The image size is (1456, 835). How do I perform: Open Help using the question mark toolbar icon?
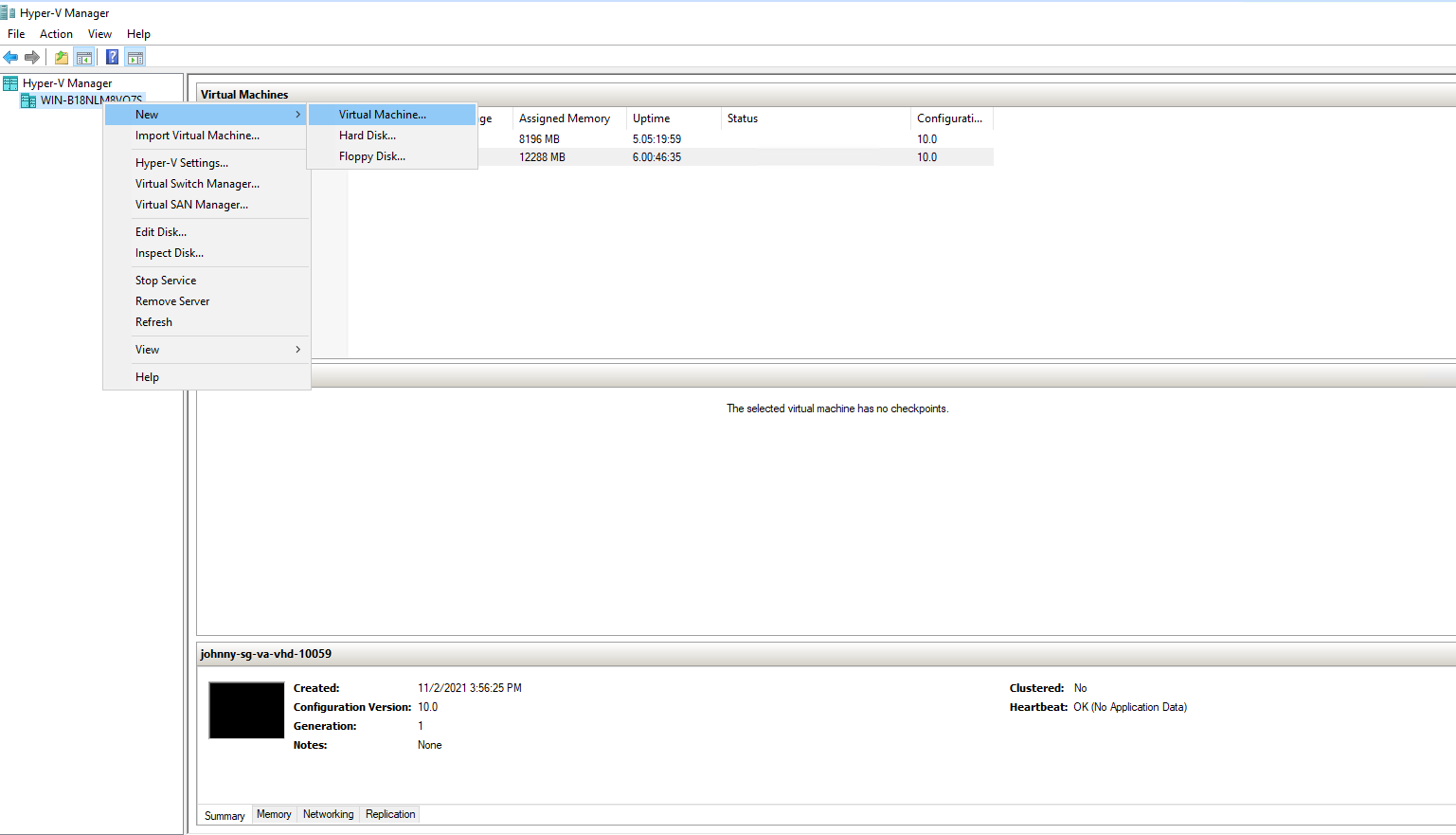[x=112, y=56]
